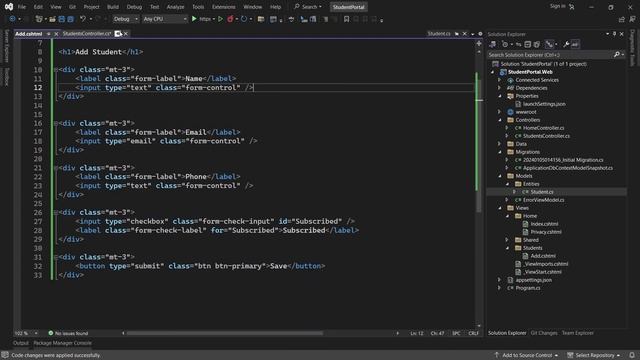Open Add to Source Control dropdown
The height and width of the screenshot is (360, 640).
tap(526, 355)
